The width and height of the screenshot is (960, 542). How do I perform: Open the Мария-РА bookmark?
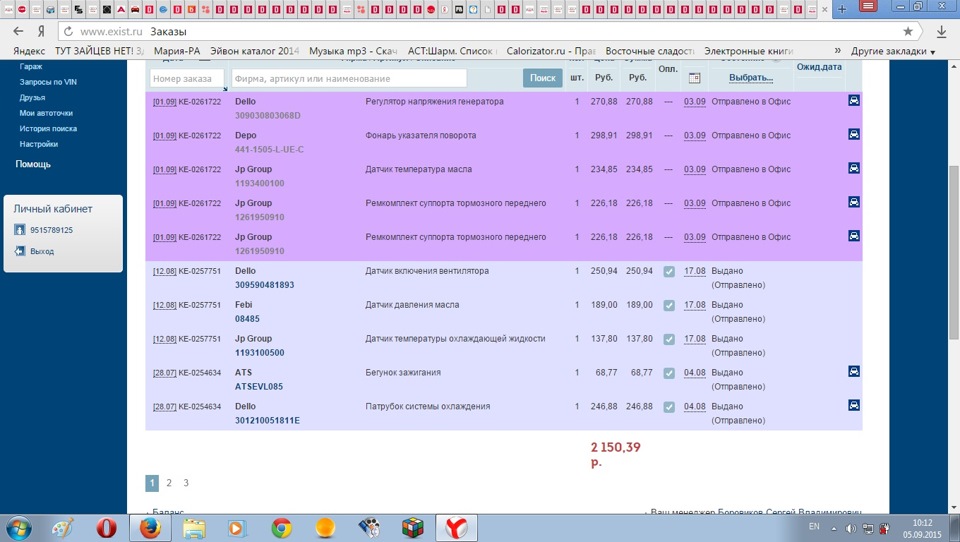[177, 51]
